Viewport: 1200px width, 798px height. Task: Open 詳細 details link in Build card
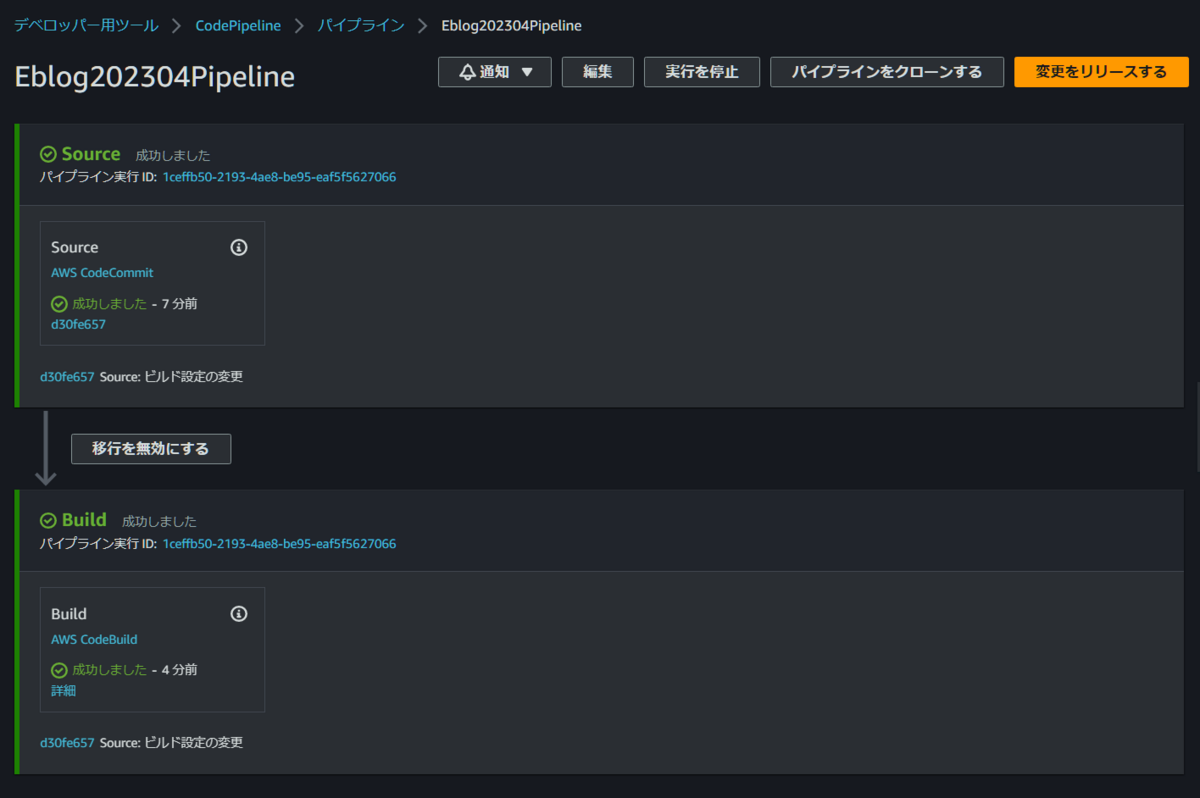63,690
